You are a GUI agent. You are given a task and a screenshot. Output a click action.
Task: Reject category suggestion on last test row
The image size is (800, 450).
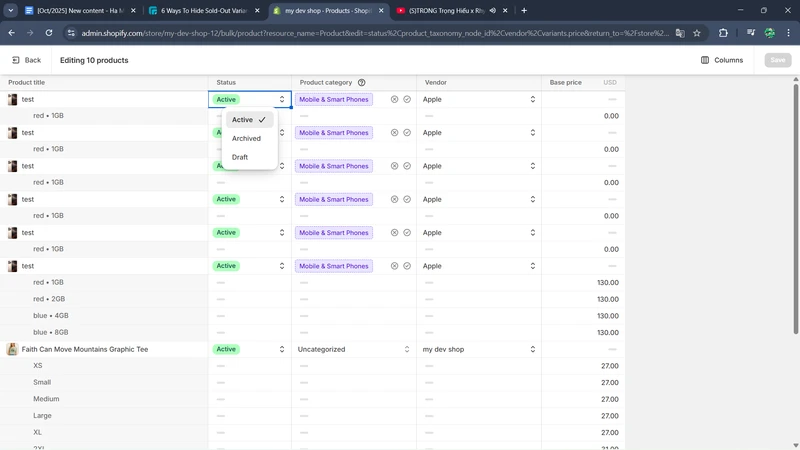pos(394,266)
